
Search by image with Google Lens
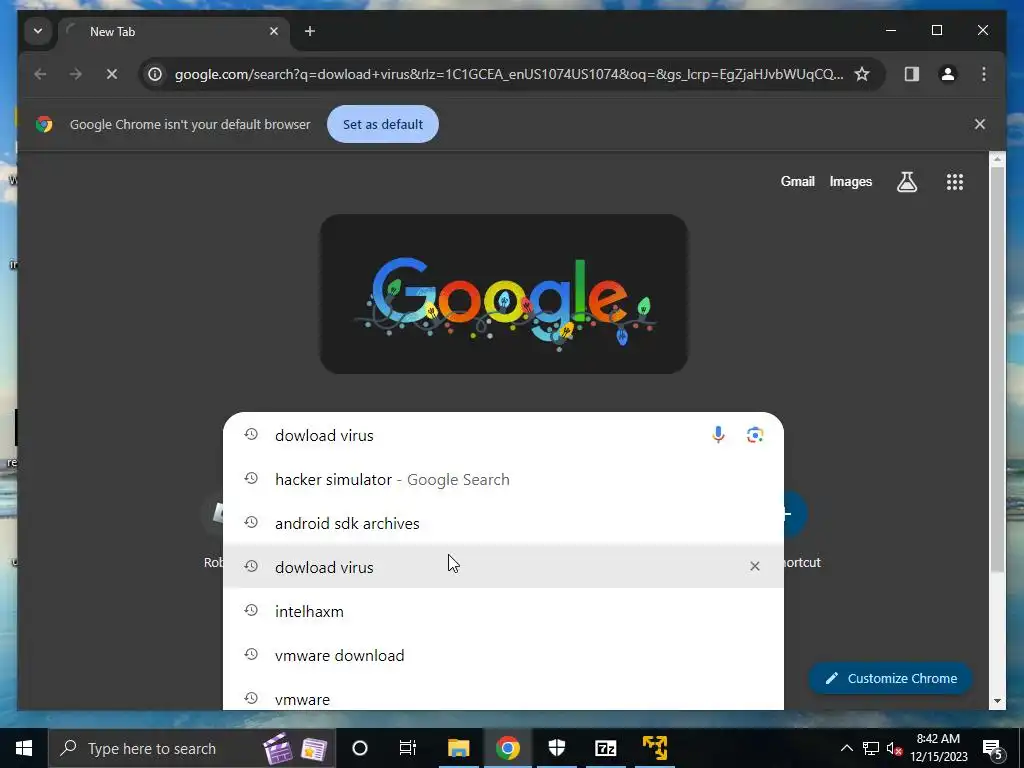[x=755, y=435]
